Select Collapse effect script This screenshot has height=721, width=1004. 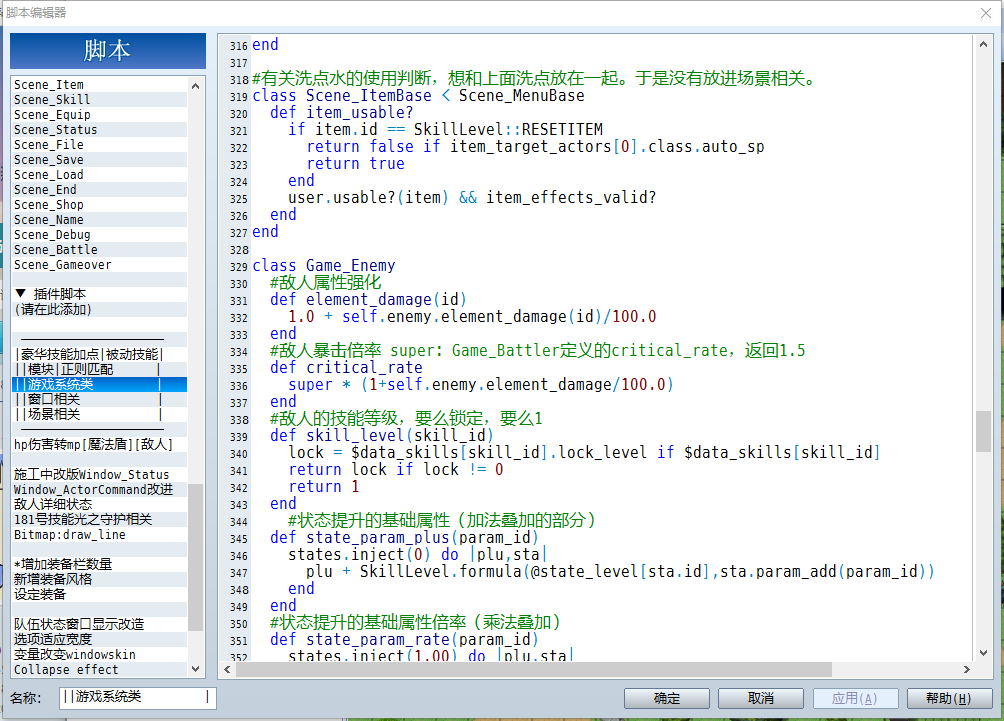point(99,669)
